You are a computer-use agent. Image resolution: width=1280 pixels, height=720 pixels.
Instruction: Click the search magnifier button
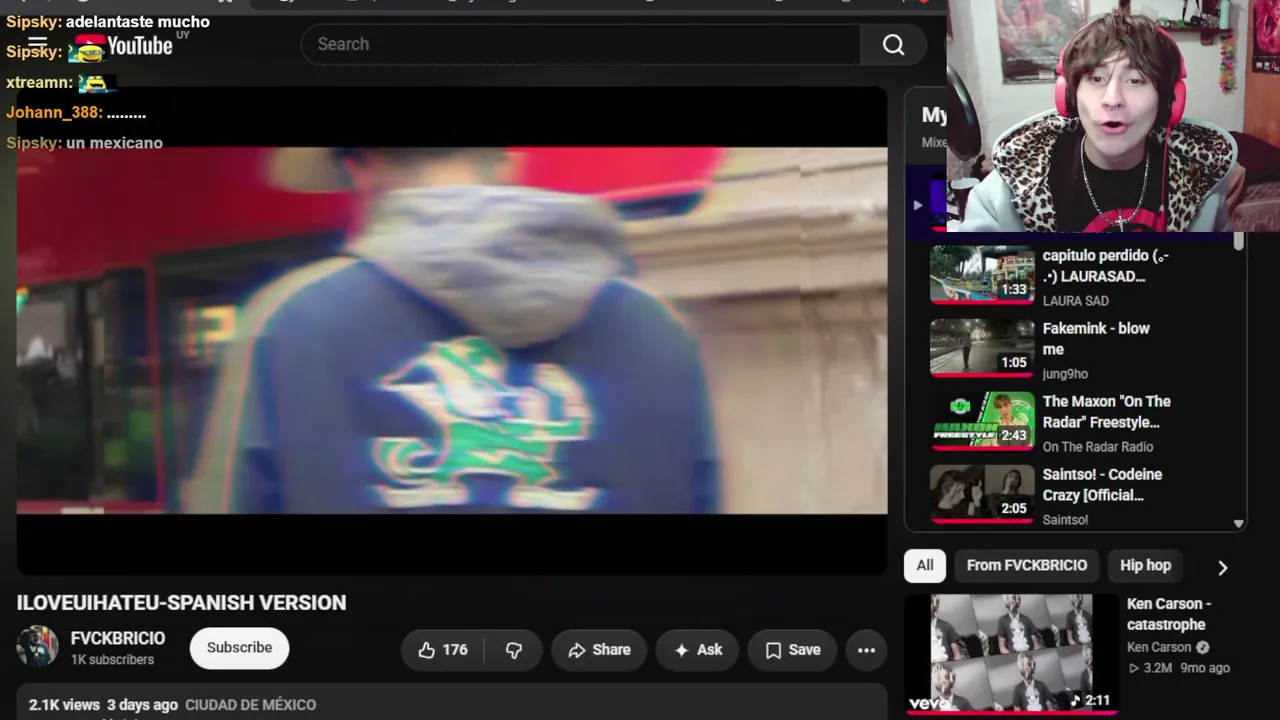(893, 44)
